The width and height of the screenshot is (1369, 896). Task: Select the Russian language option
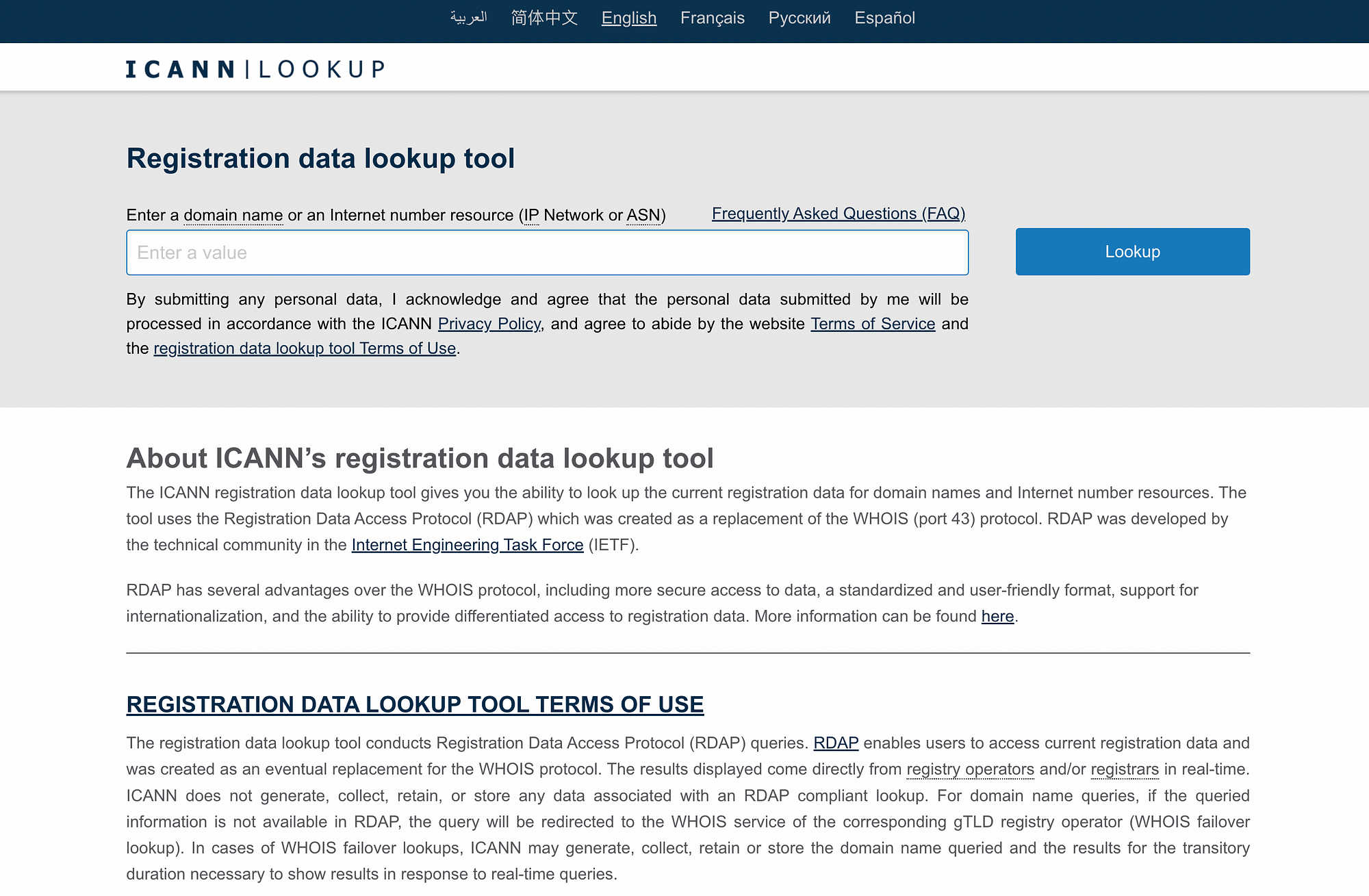pos(799,17)
